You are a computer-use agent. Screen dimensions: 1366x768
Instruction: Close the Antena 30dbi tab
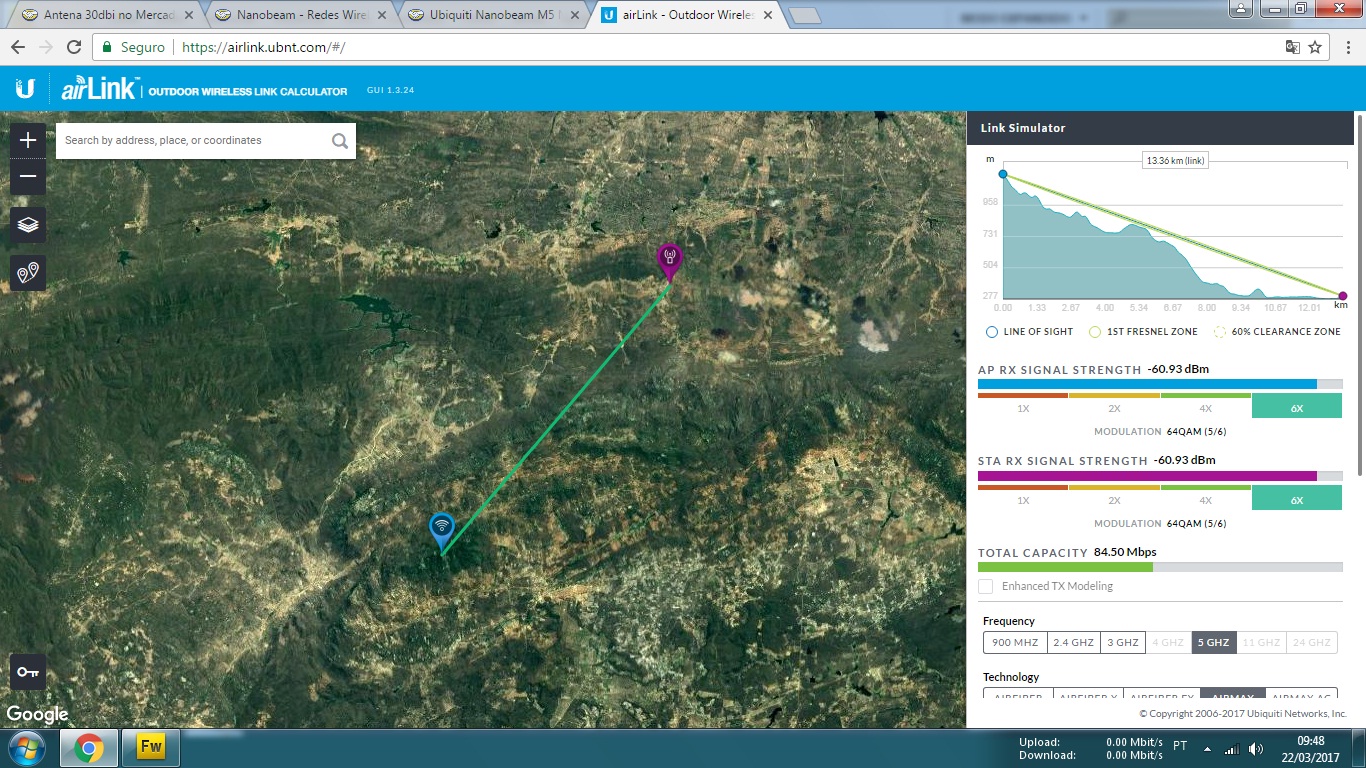click(191, 15)
